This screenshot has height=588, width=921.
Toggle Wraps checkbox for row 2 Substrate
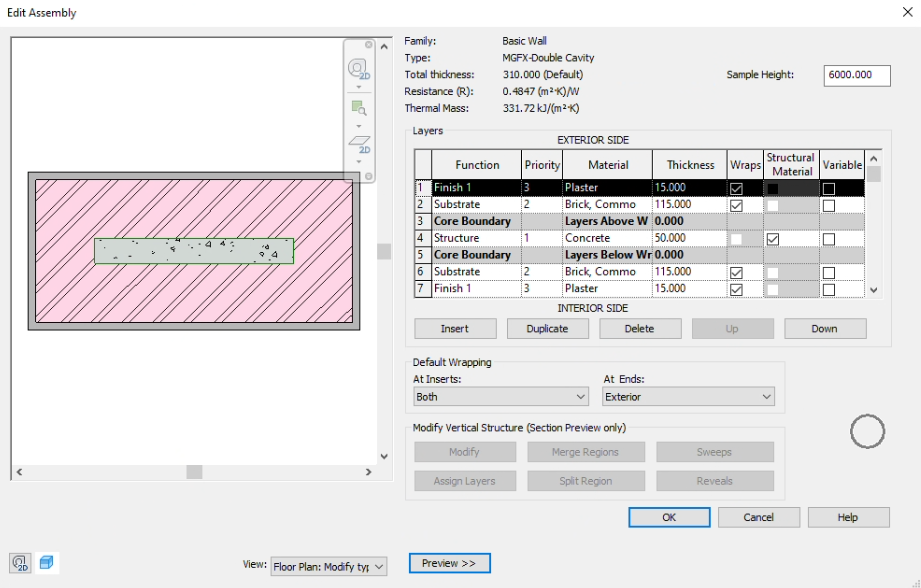click(736, 206)
